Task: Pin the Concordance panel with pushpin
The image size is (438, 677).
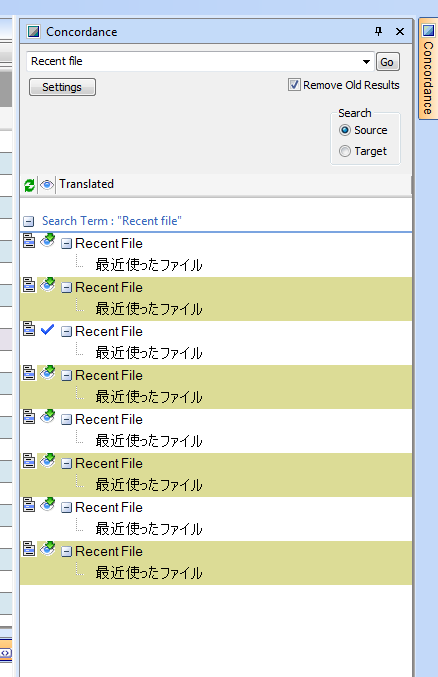Action: tap(378, 31)
